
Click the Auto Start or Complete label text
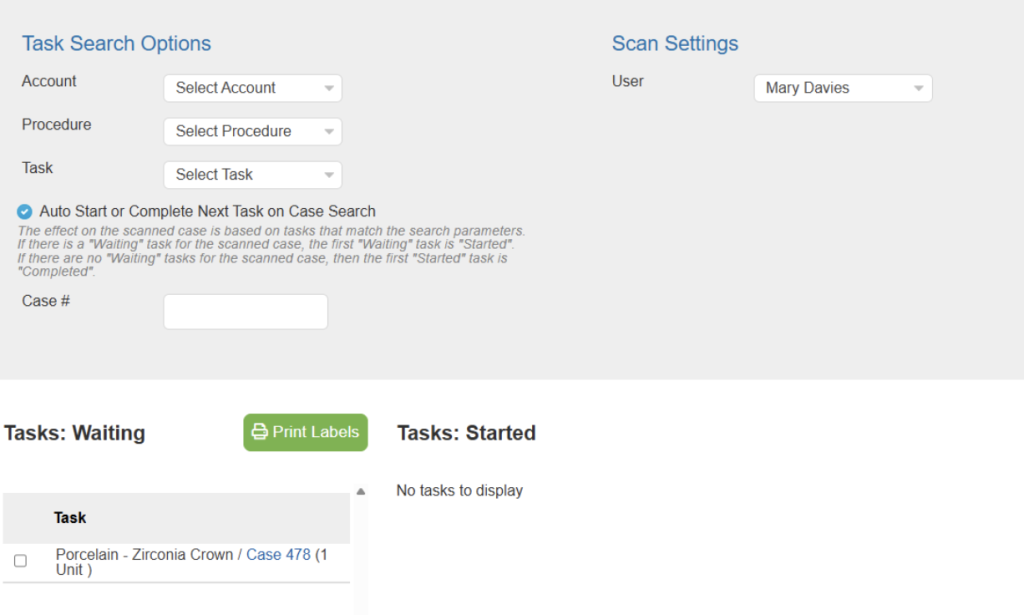207,212
